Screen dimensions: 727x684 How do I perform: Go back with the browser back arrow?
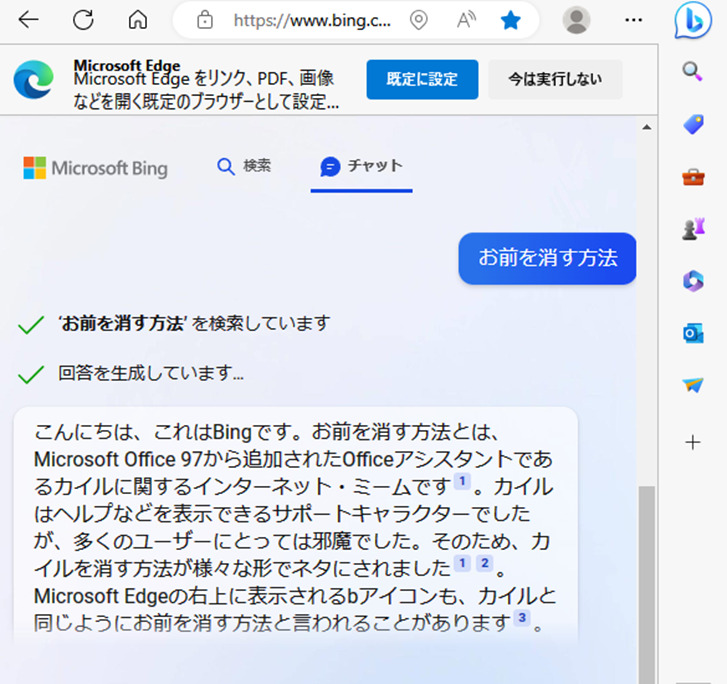[x=28, y=20]
